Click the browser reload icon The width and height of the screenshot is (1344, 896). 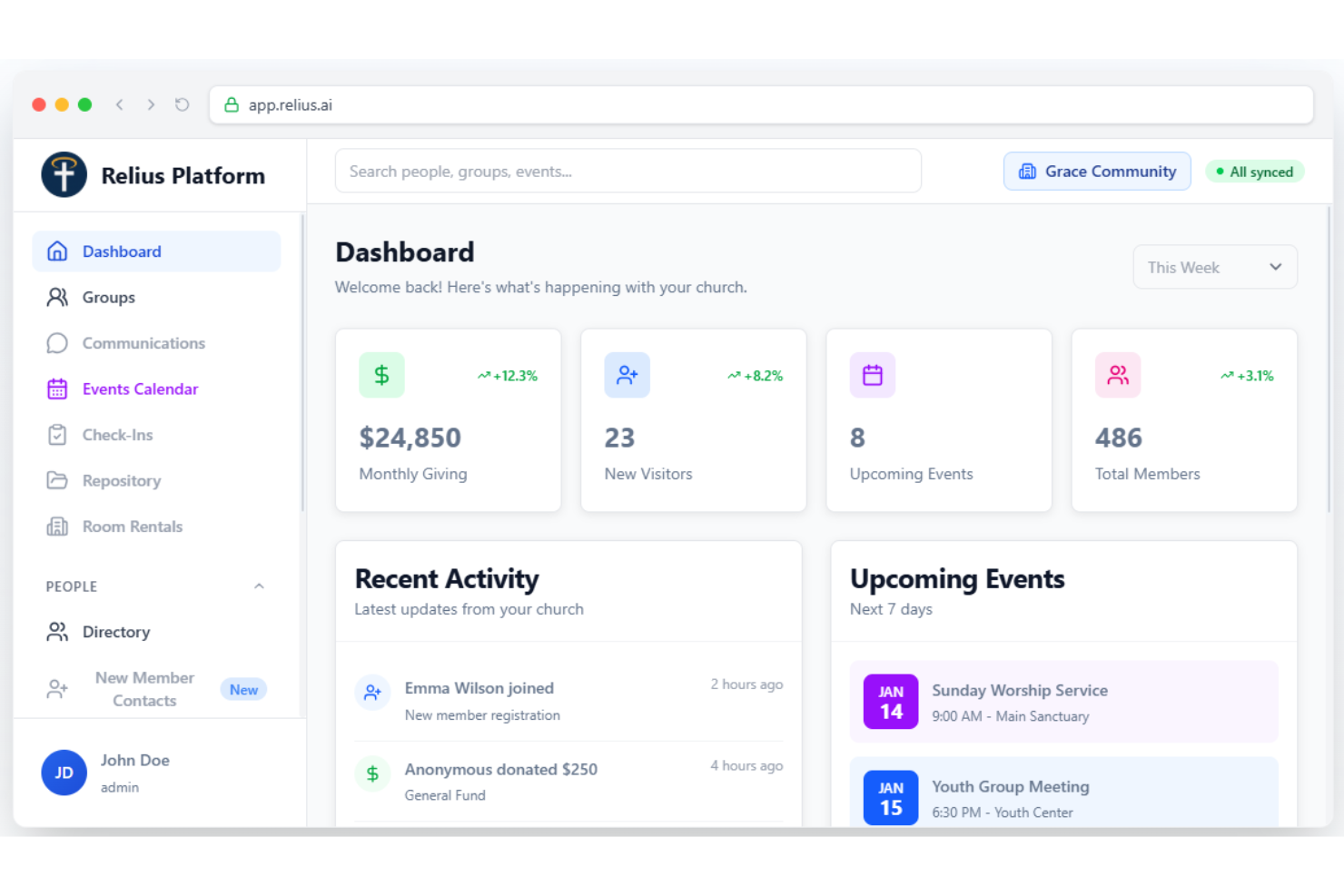pos(182,104)
